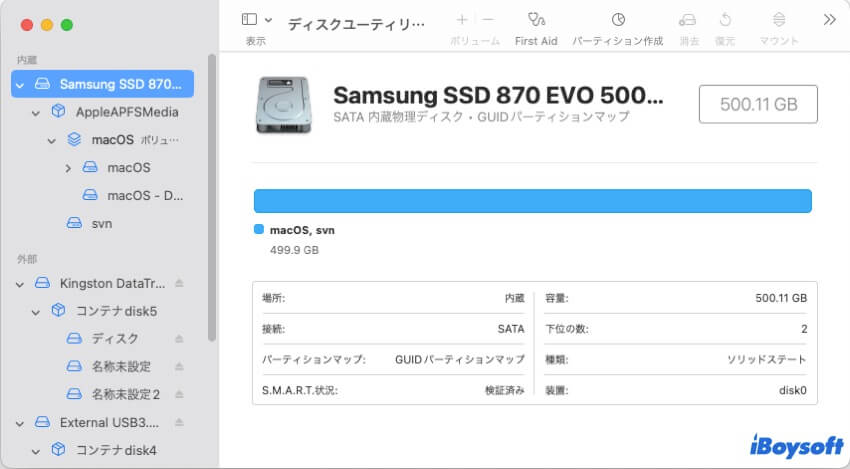Click the sidebar vertical scrollbar
This screenshot has width=850, height=469.
(x=211, y=200)
